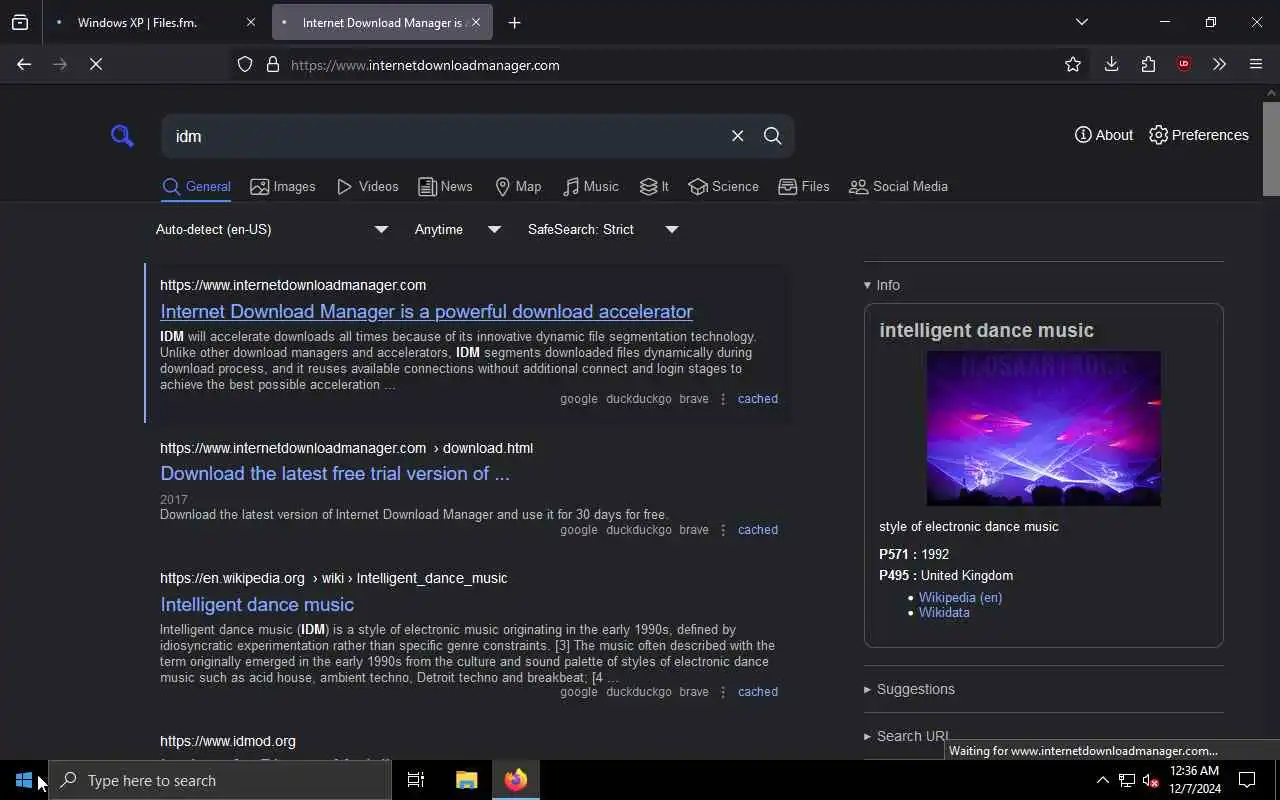Image resolution: width=1280 pixels, height=800 pixels.
Task: Click the muted volume tray icon
Action: (x=1151, y=780)
